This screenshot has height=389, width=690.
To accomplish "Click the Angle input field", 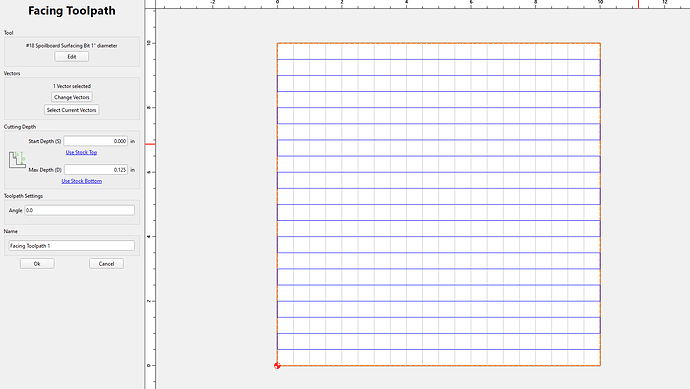I will 80,210.
